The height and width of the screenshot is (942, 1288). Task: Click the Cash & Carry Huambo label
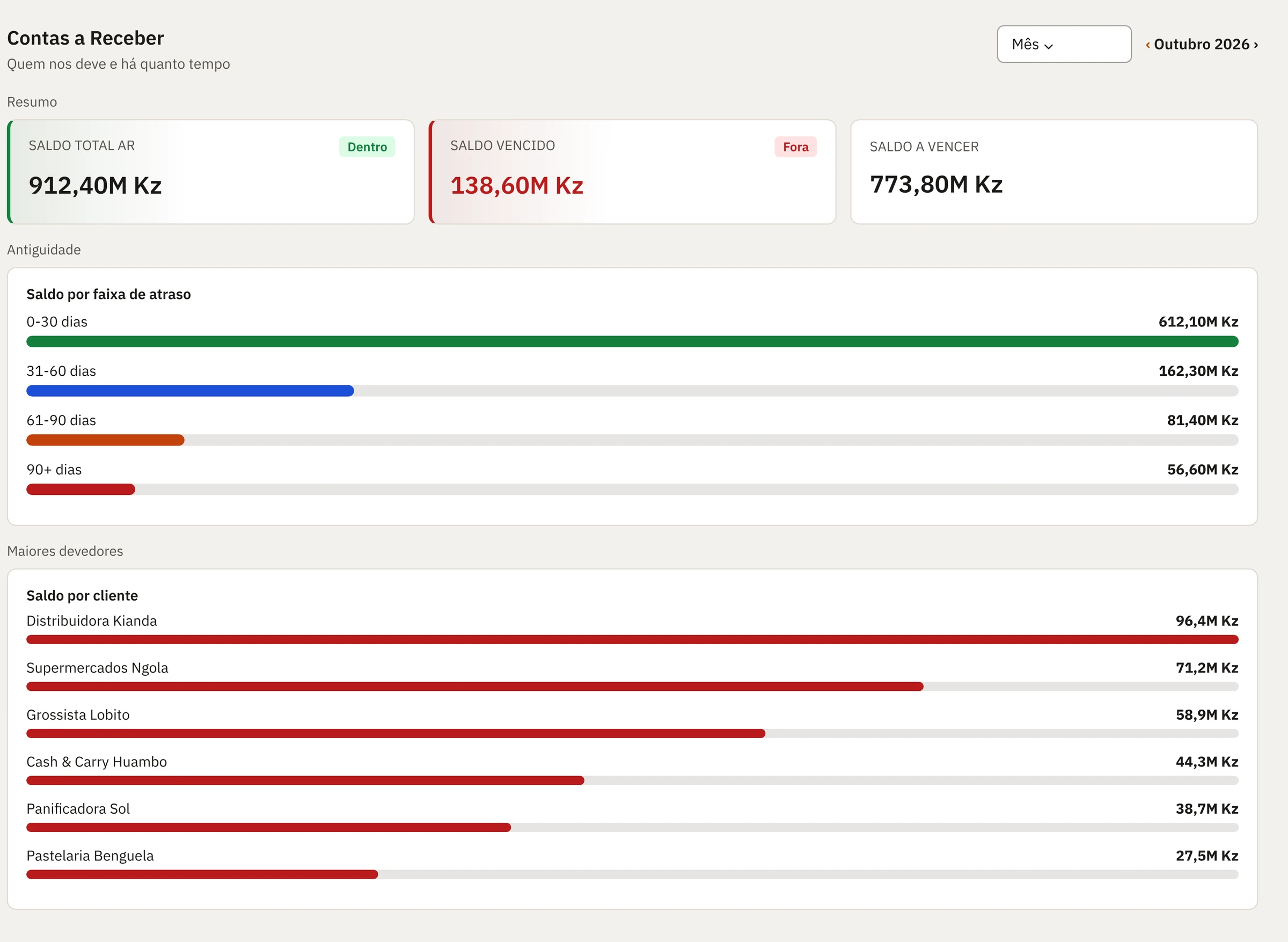[97, 762]
